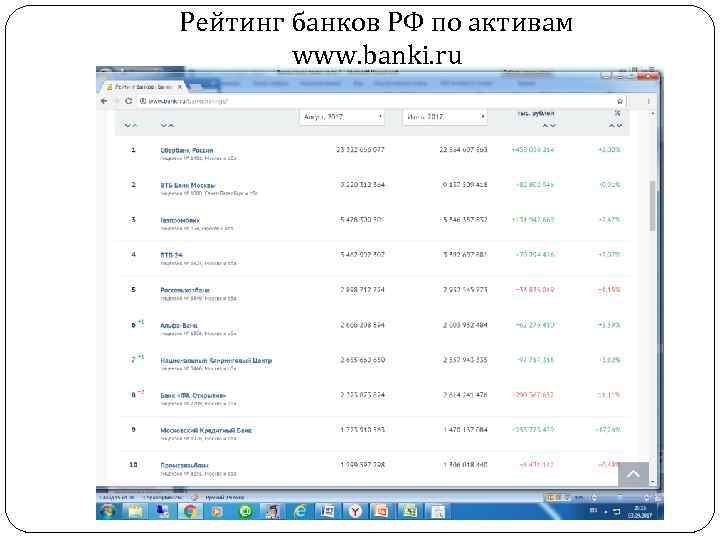Viewport: 720px width, 540px height.
Task: Click Россельхозбанк change −1,15%
Action: (x=609, y=290)
